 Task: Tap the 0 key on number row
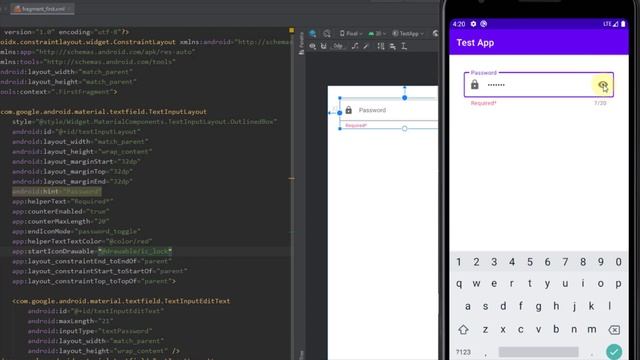click(618, 262)
